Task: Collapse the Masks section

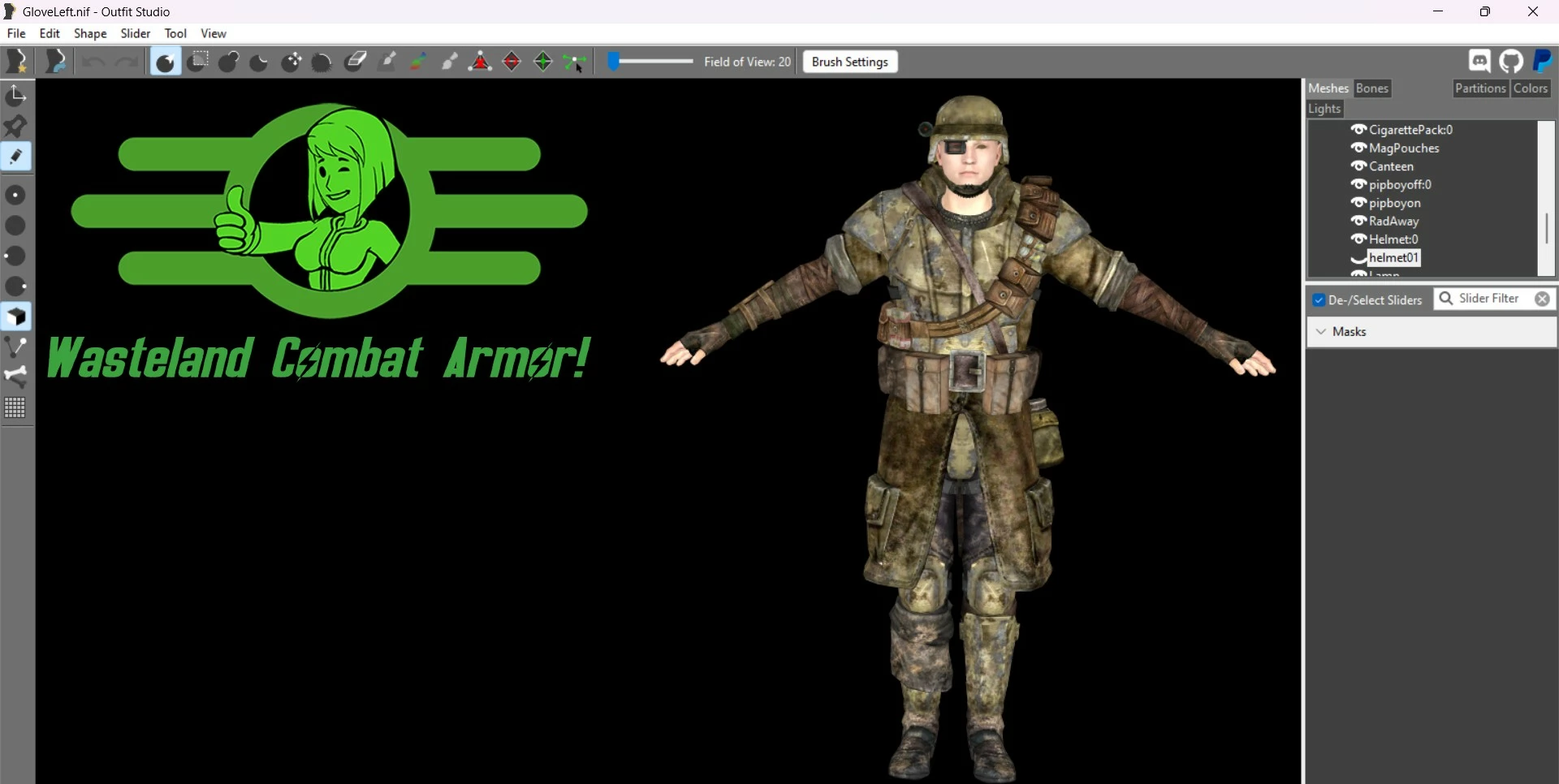Action: pos(1321,332)
